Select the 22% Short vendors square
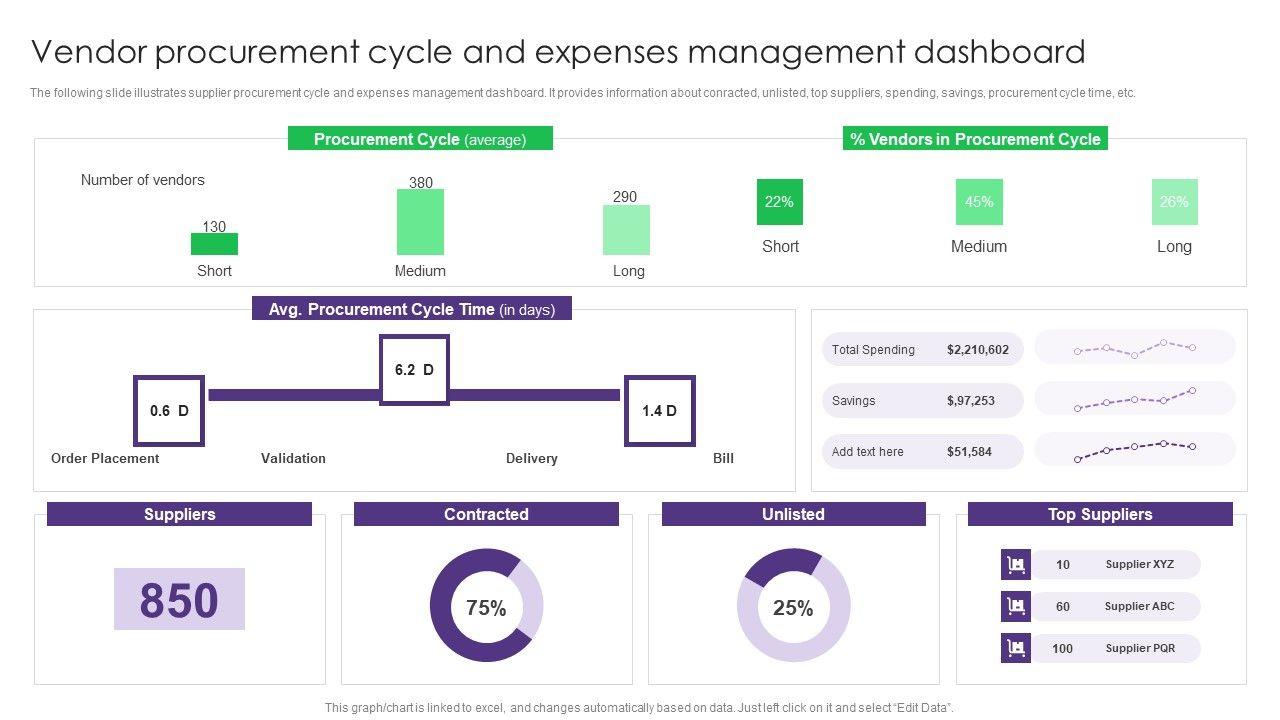This screenshot has height=720, width=1280. coord(779,202)
